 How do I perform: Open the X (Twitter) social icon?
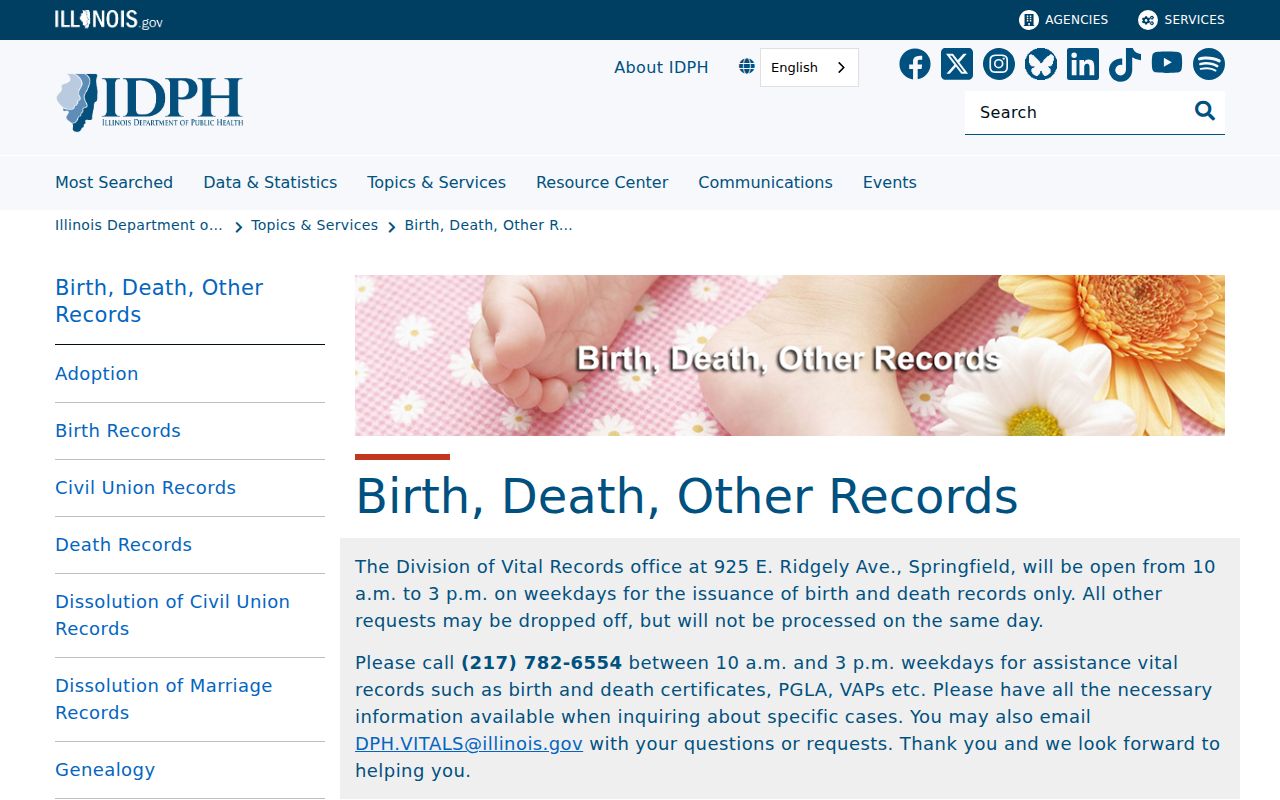click(957, 64)
